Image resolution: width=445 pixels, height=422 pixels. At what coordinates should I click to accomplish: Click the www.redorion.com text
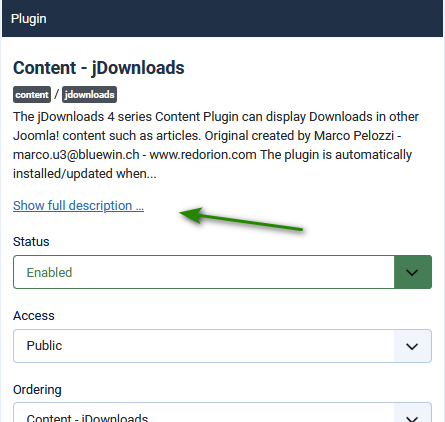203,155
